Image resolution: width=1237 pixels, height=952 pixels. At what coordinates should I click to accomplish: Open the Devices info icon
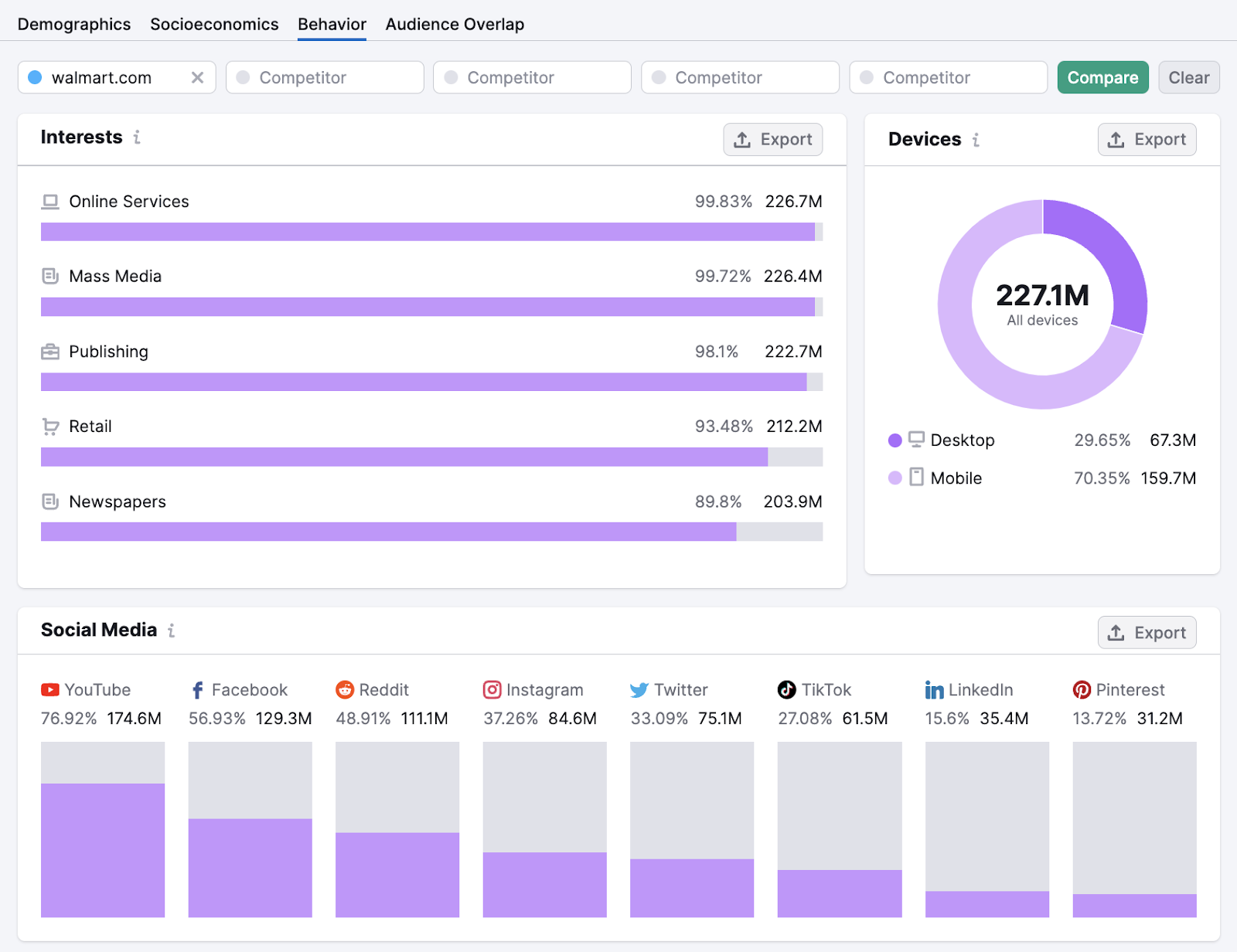[x=976, y=139]
